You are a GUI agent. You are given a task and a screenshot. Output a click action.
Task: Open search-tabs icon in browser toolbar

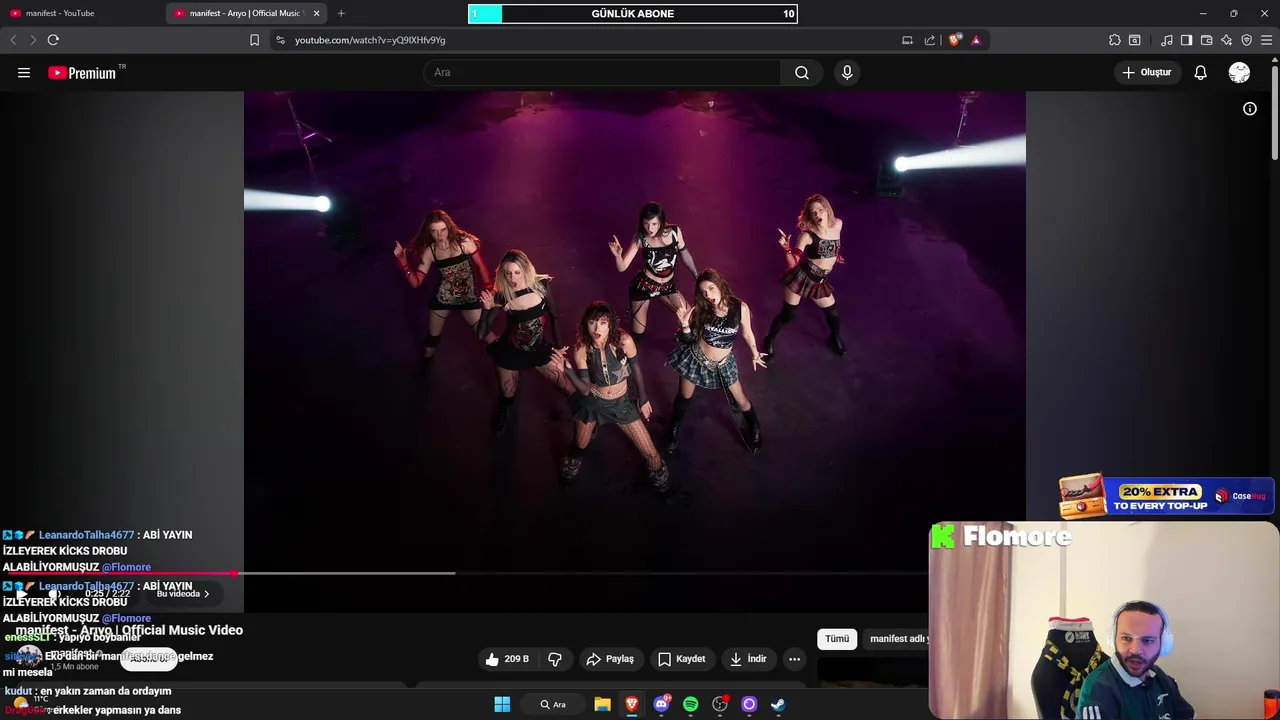tap(1135, 40)
